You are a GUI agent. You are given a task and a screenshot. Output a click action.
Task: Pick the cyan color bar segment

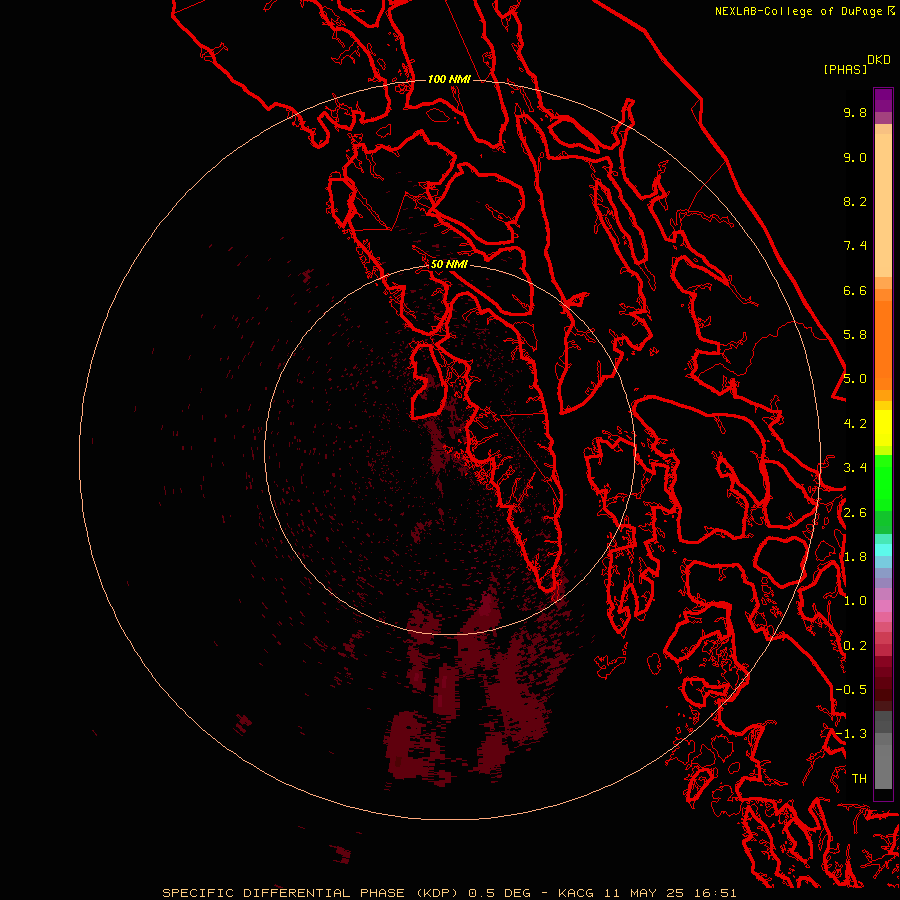pyautogui.click(x=883, y=549)
